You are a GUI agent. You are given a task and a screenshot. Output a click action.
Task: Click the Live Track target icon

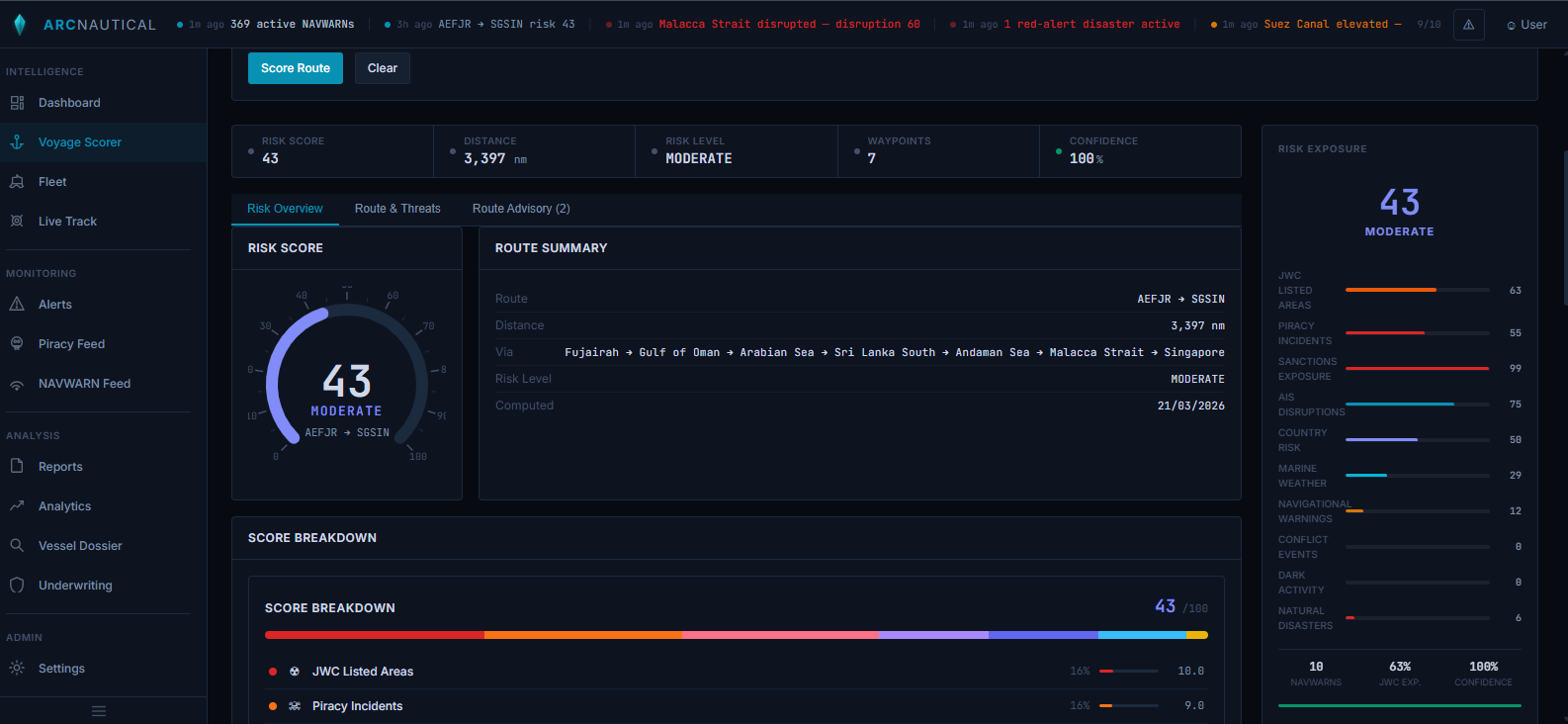(x=17, y=222)
